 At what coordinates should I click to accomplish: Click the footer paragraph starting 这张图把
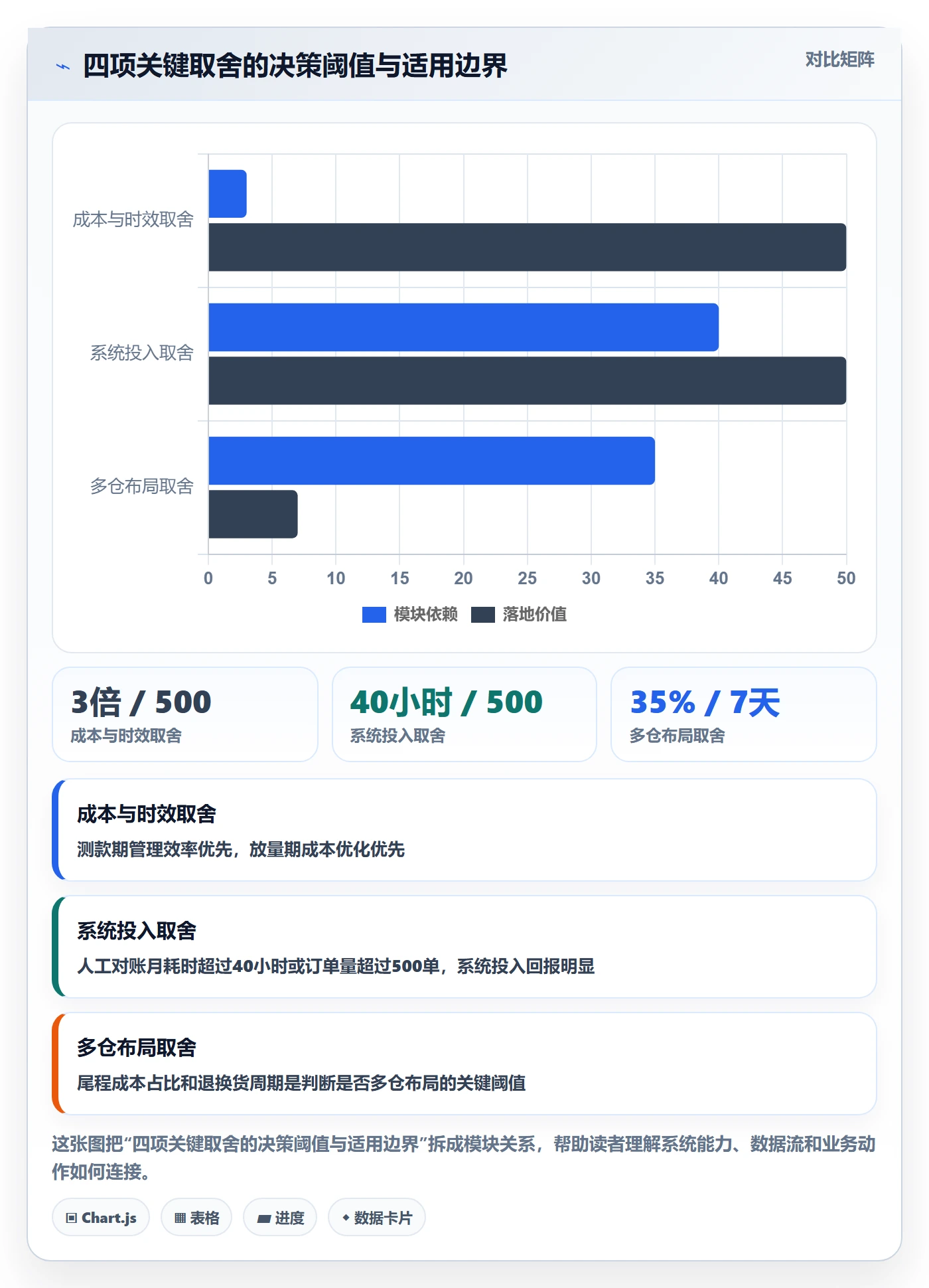tap(464, 1158)
